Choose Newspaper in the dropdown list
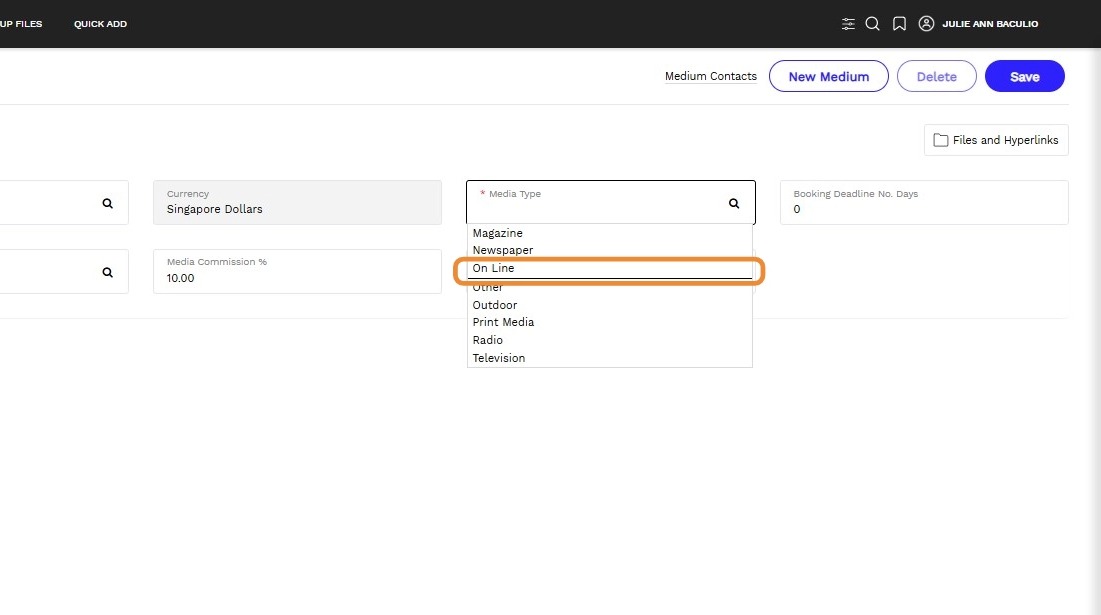 point(502,250)
